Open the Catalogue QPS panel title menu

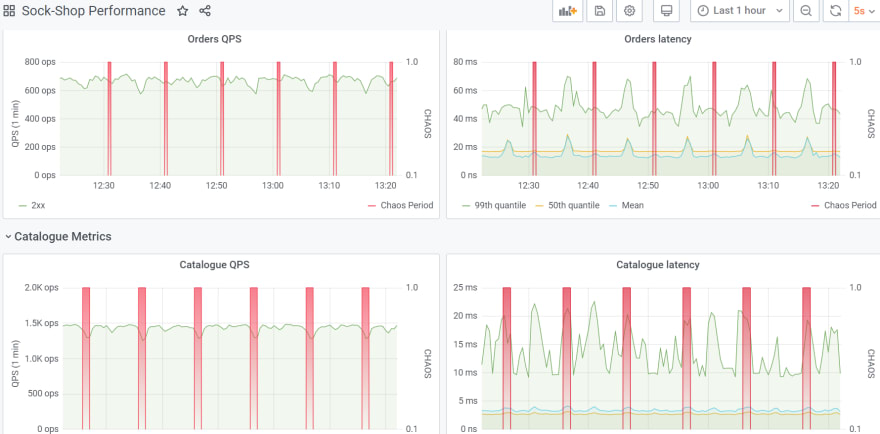[214, 264]
